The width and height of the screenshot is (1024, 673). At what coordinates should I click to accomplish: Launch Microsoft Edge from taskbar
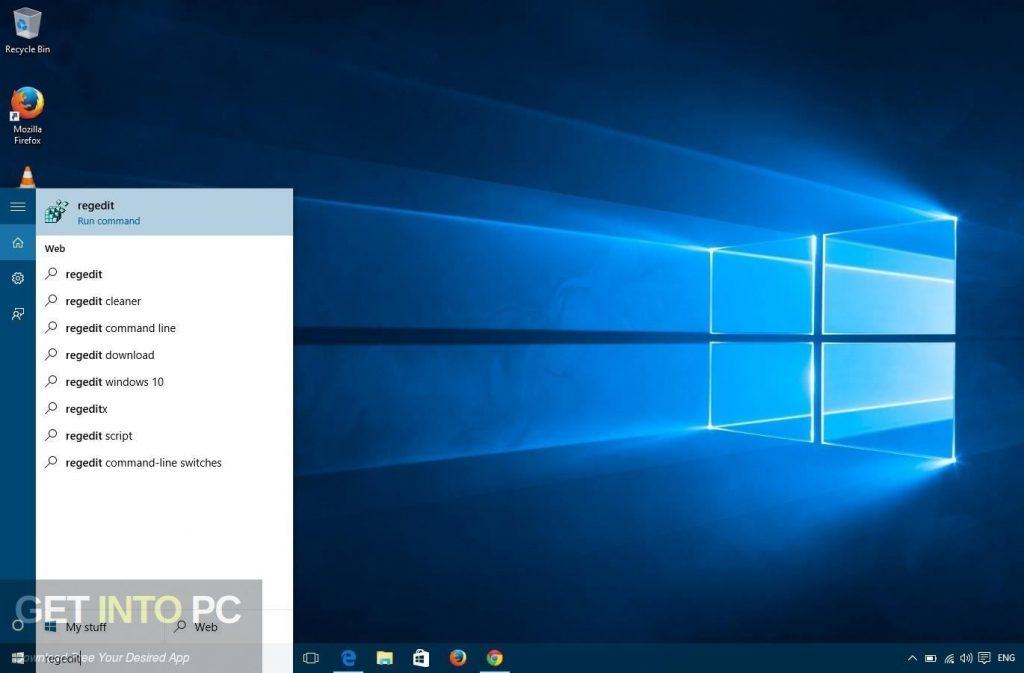click(348, 658)
